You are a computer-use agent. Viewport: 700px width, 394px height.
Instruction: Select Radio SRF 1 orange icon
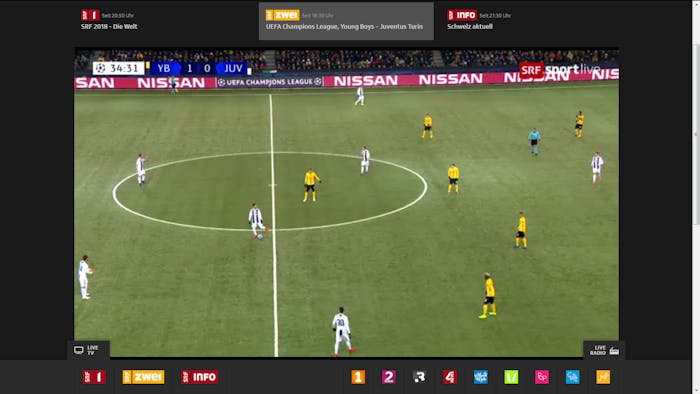358,377
